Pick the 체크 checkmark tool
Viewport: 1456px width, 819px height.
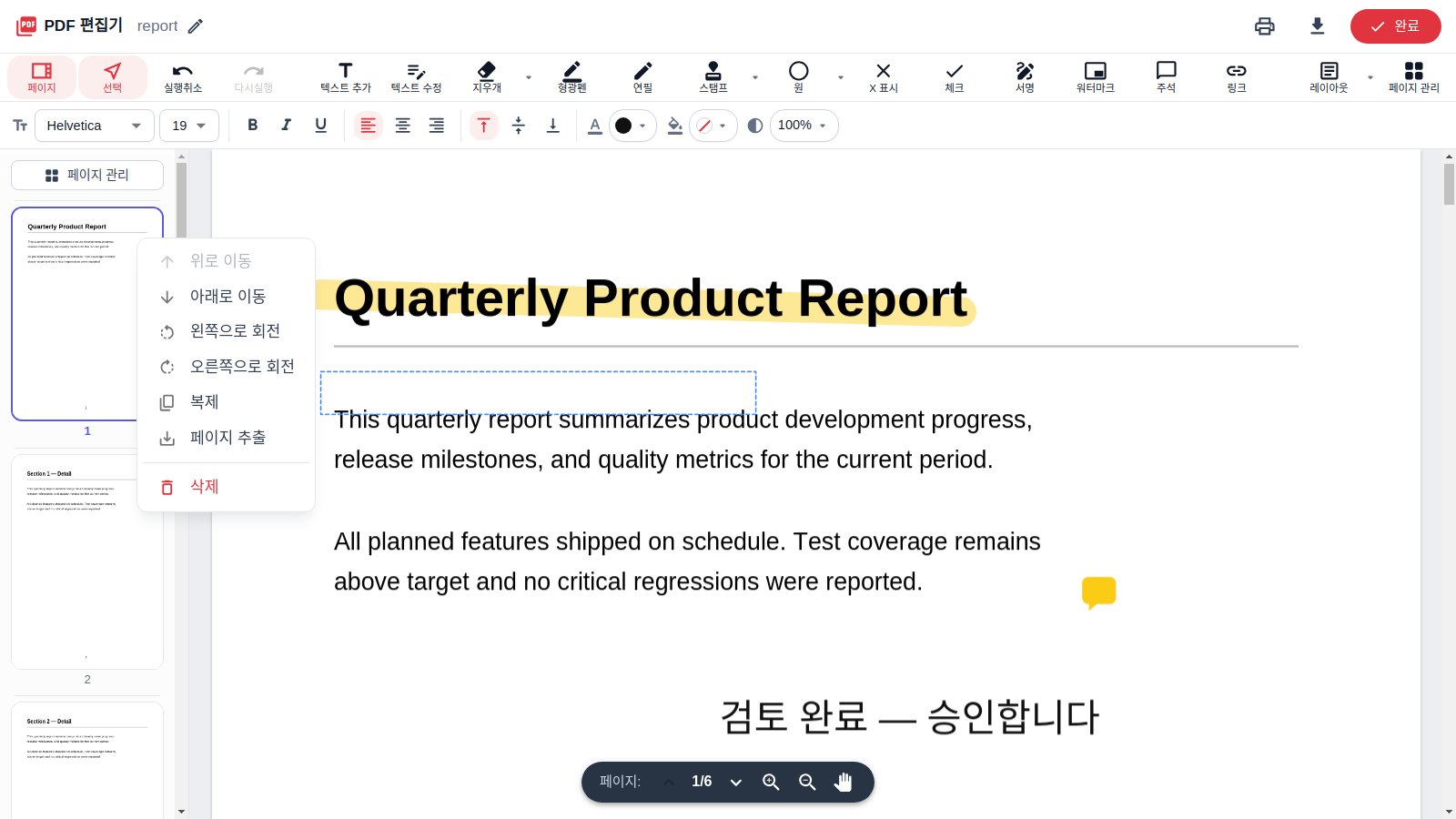click(x=955, y=77)
